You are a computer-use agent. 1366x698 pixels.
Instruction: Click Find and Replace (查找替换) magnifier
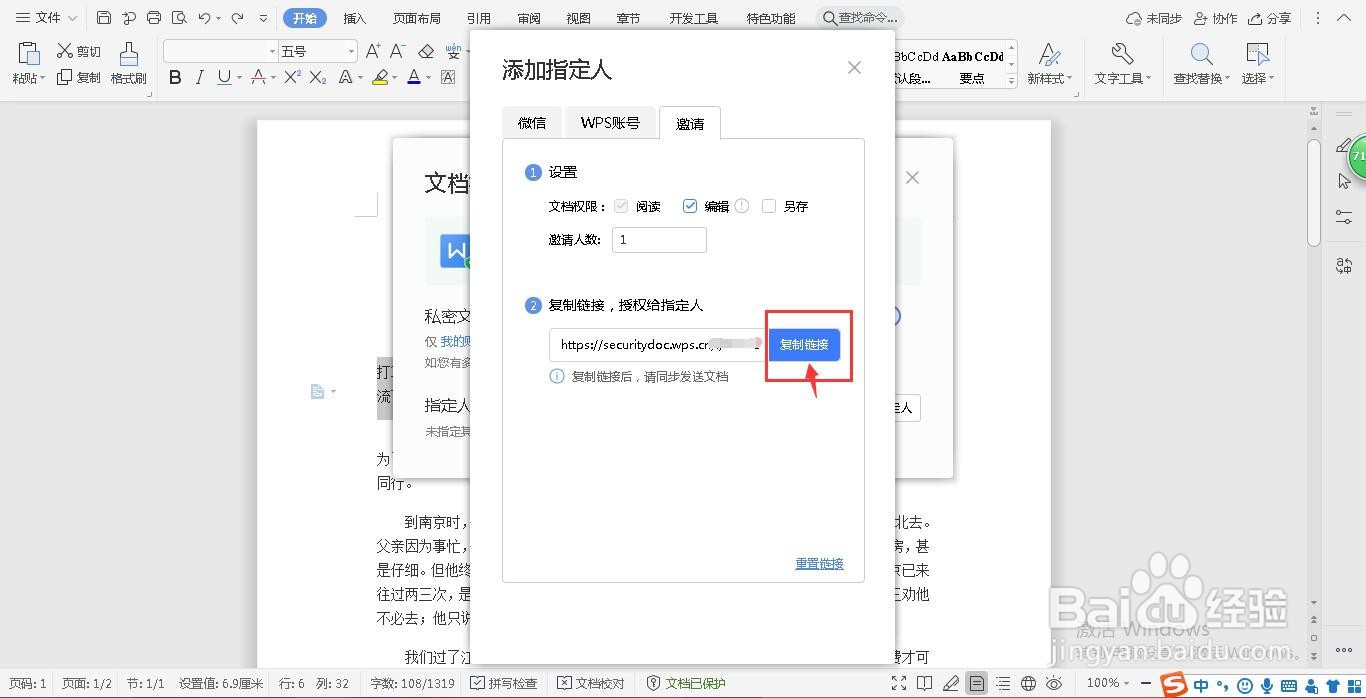tap(1201, 54)
